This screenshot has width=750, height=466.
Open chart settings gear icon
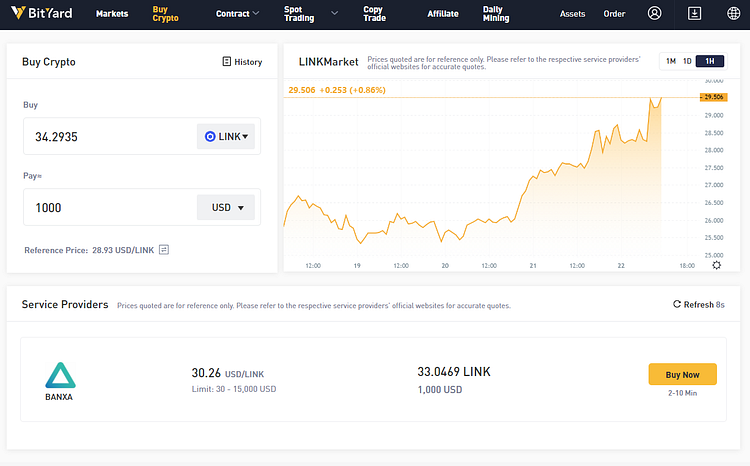716,265
